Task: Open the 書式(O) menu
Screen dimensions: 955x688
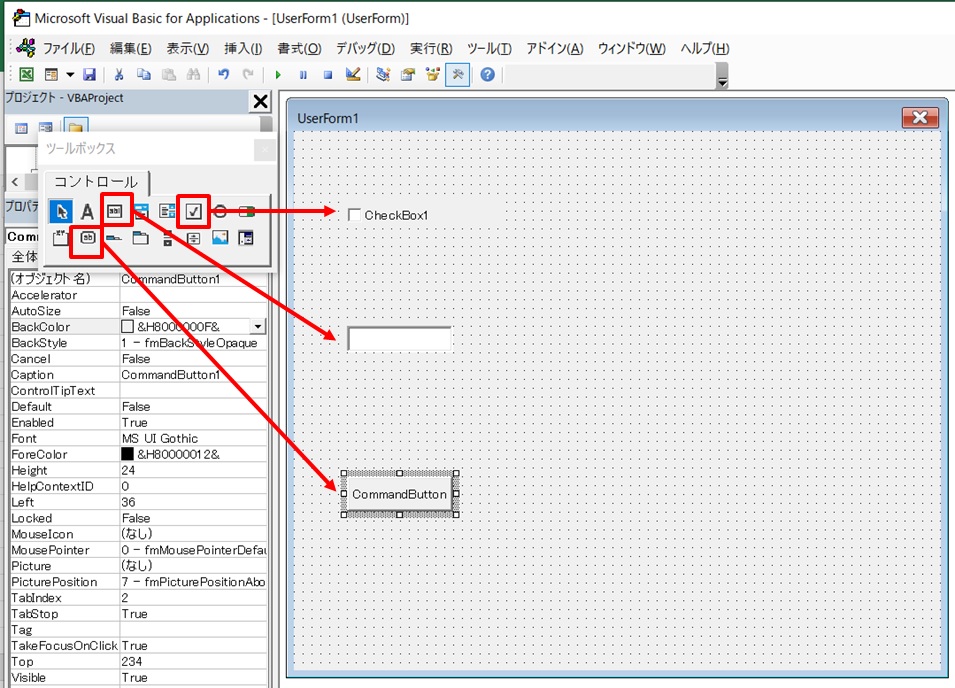Action: coord(299,48)
